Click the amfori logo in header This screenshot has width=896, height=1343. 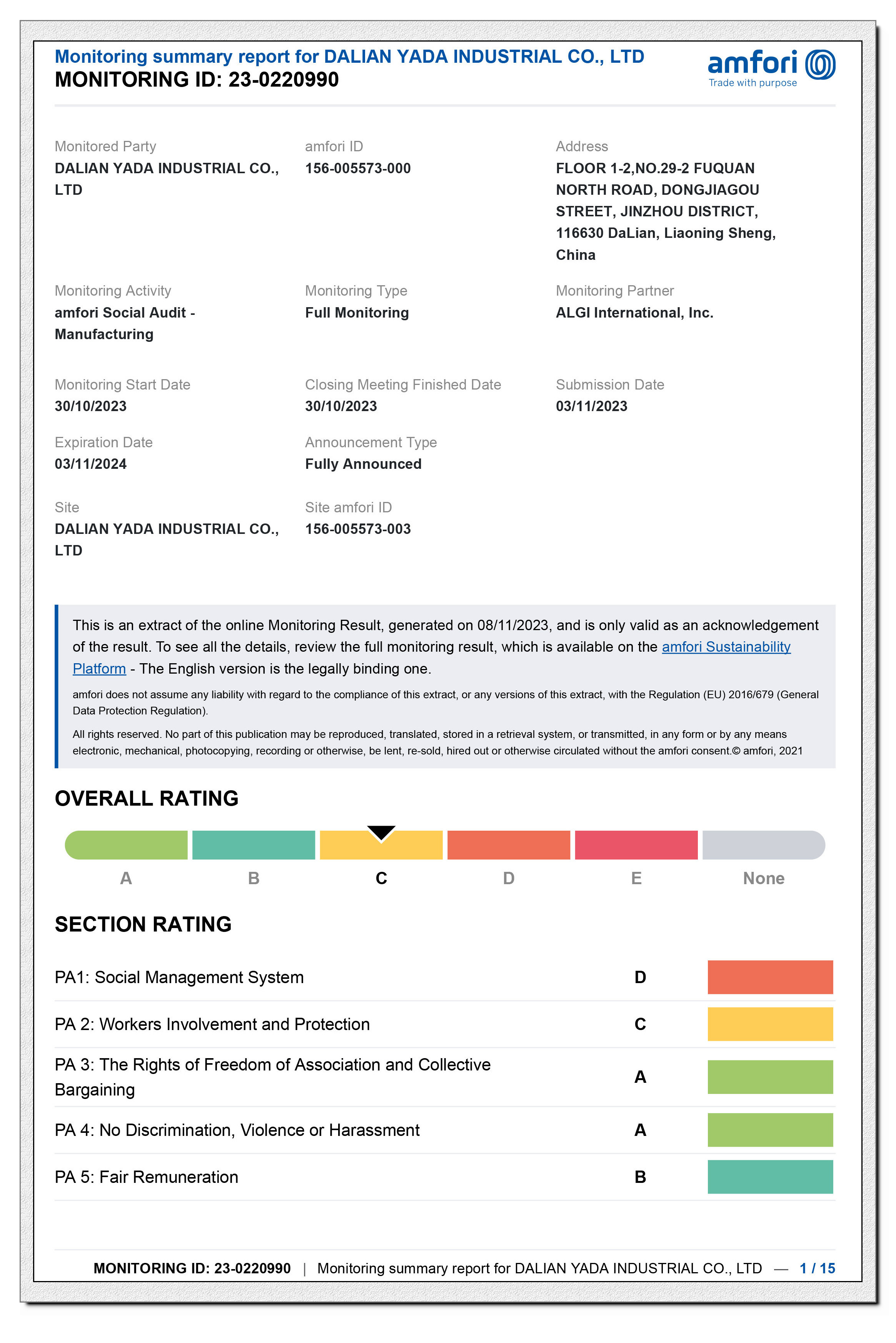[771, 69]
